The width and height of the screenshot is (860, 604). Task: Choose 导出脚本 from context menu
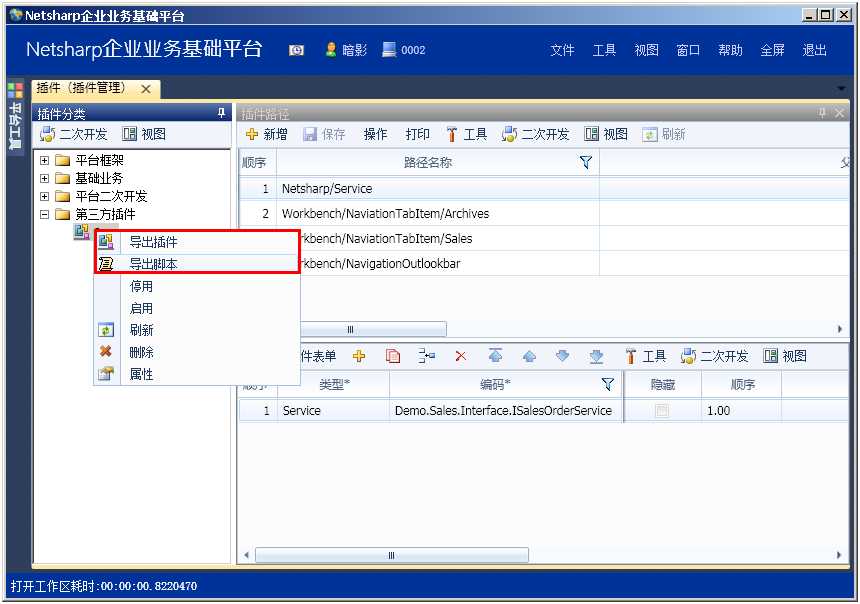[197, 264]
